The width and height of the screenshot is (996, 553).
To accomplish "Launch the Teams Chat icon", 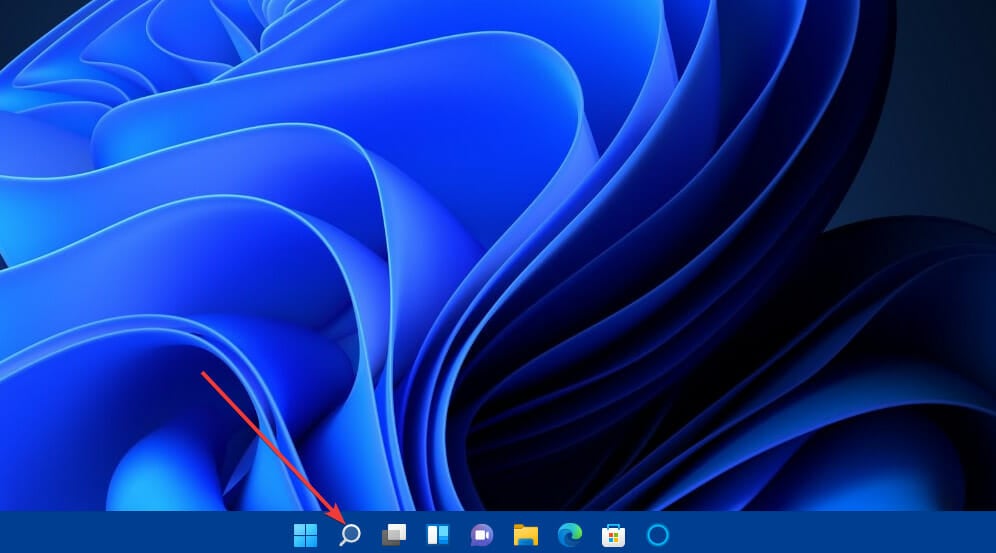I will [481, 535].
